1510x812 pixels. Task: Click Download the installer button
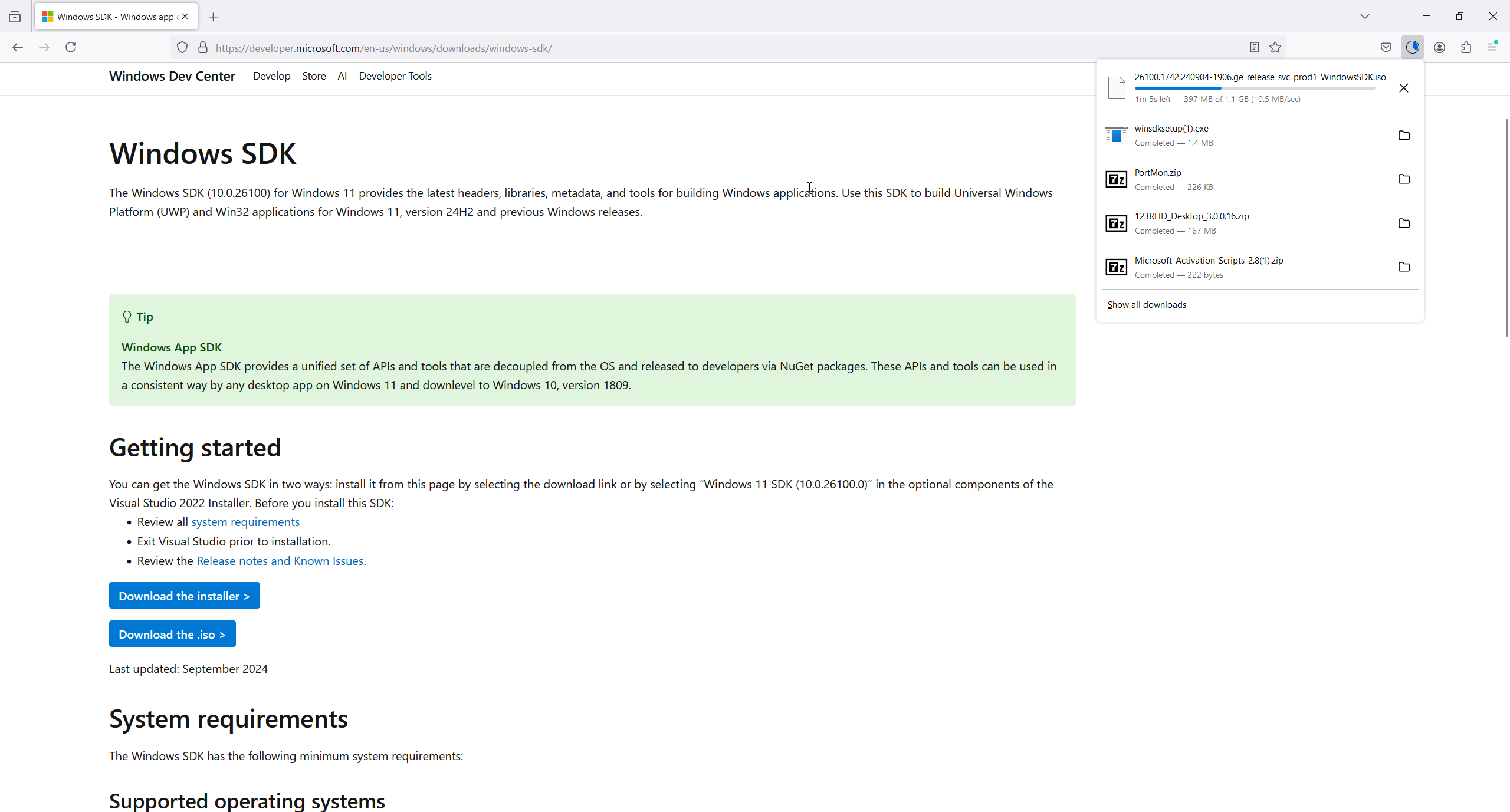pyautogui.click(x=184, y=596)
